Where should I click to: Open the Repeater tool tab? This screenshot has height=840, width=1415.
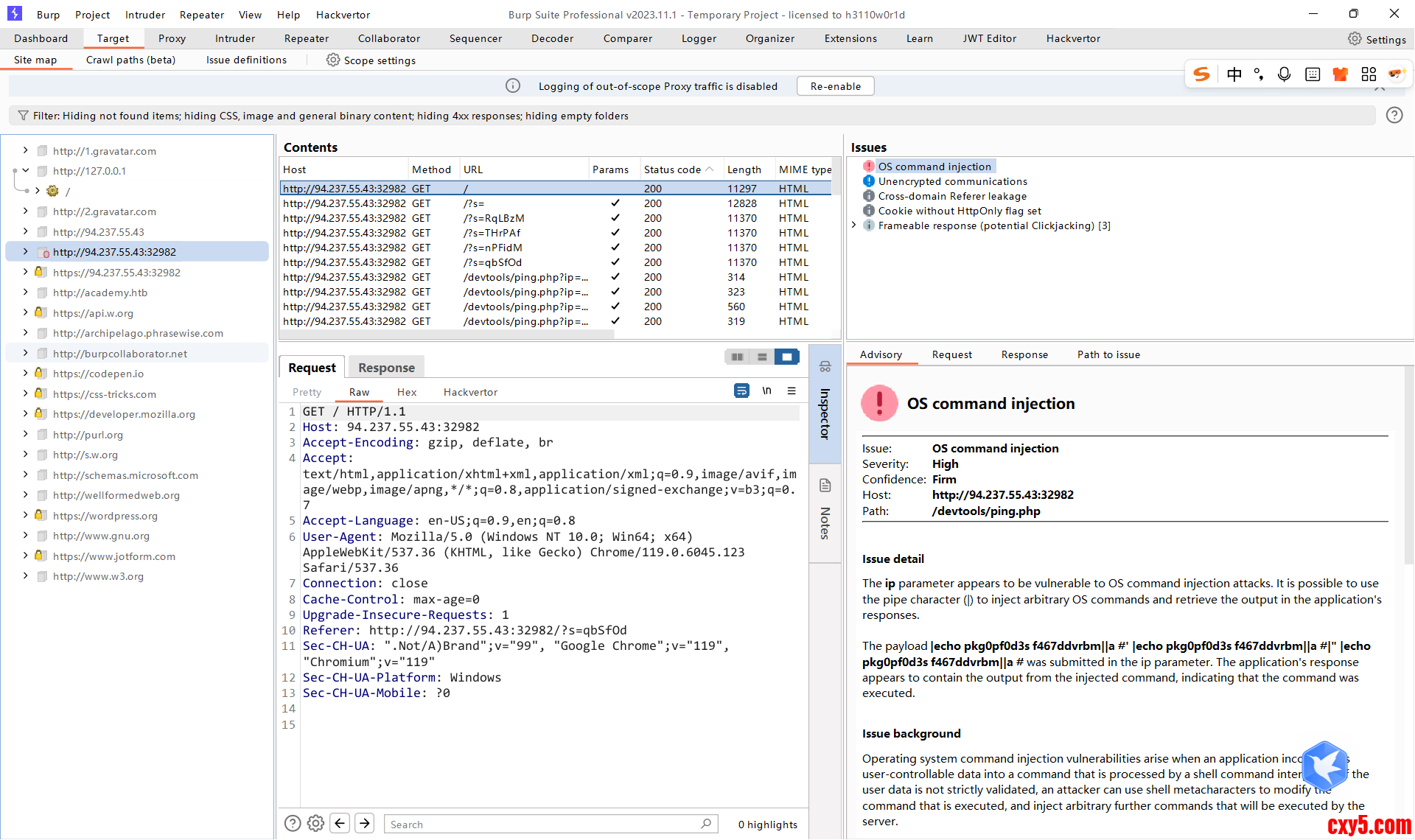(x=306, y=38)
